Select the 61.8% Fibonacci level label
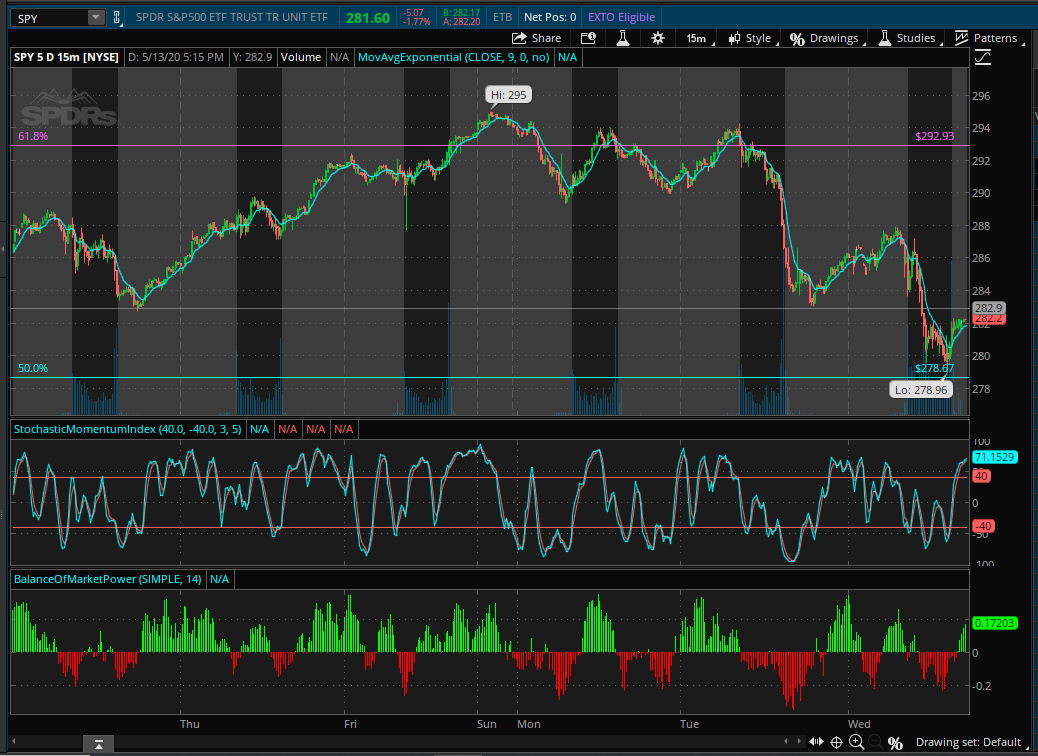The image size is (1038, 756). 33,136
